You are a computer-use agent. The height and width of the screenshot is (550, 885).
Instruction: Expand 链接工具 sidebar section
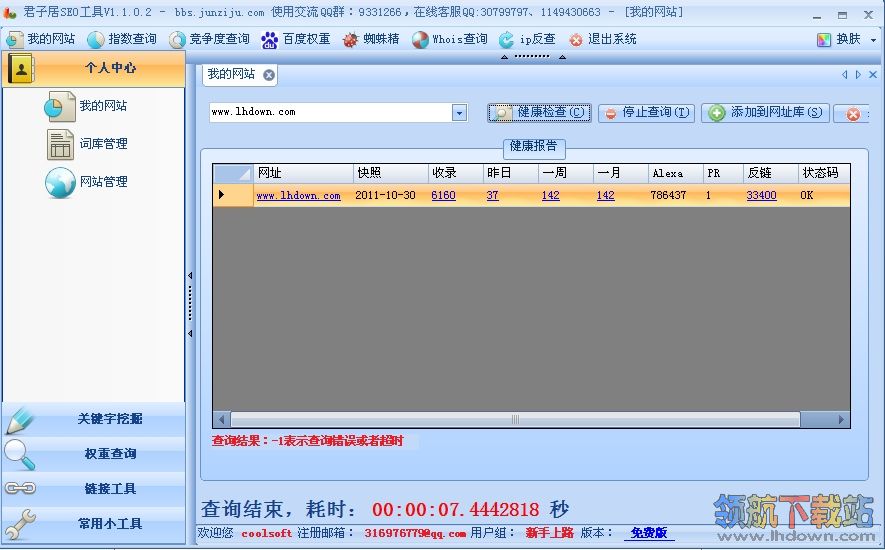(94, 489)
